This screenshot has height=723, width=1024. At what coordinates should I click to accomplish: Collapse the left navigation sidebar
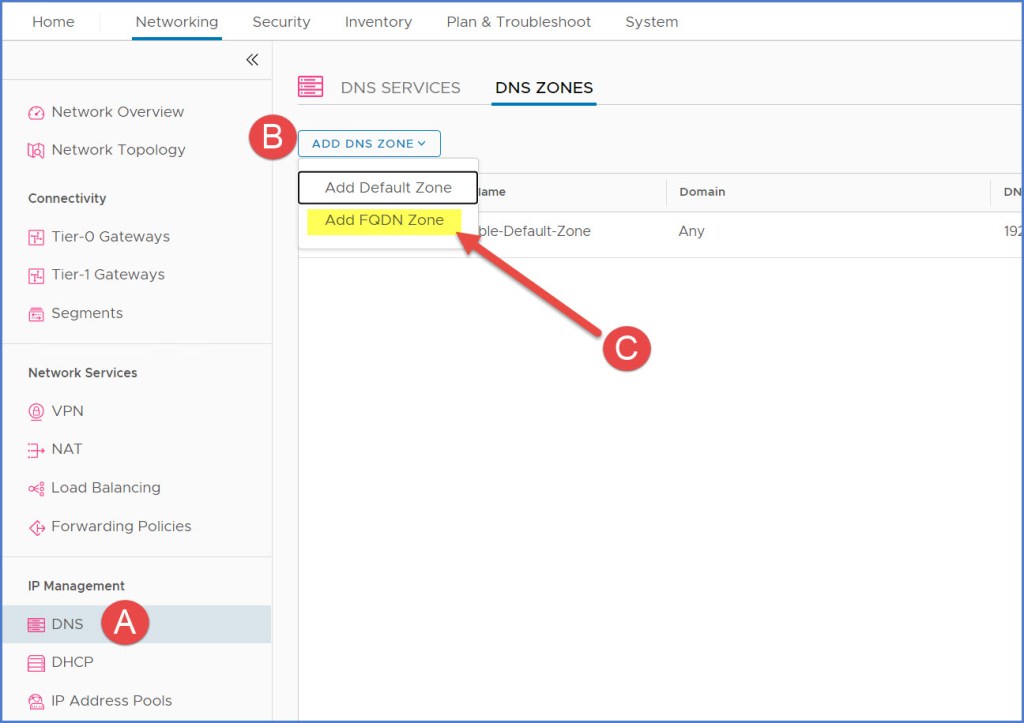point(252,60)
